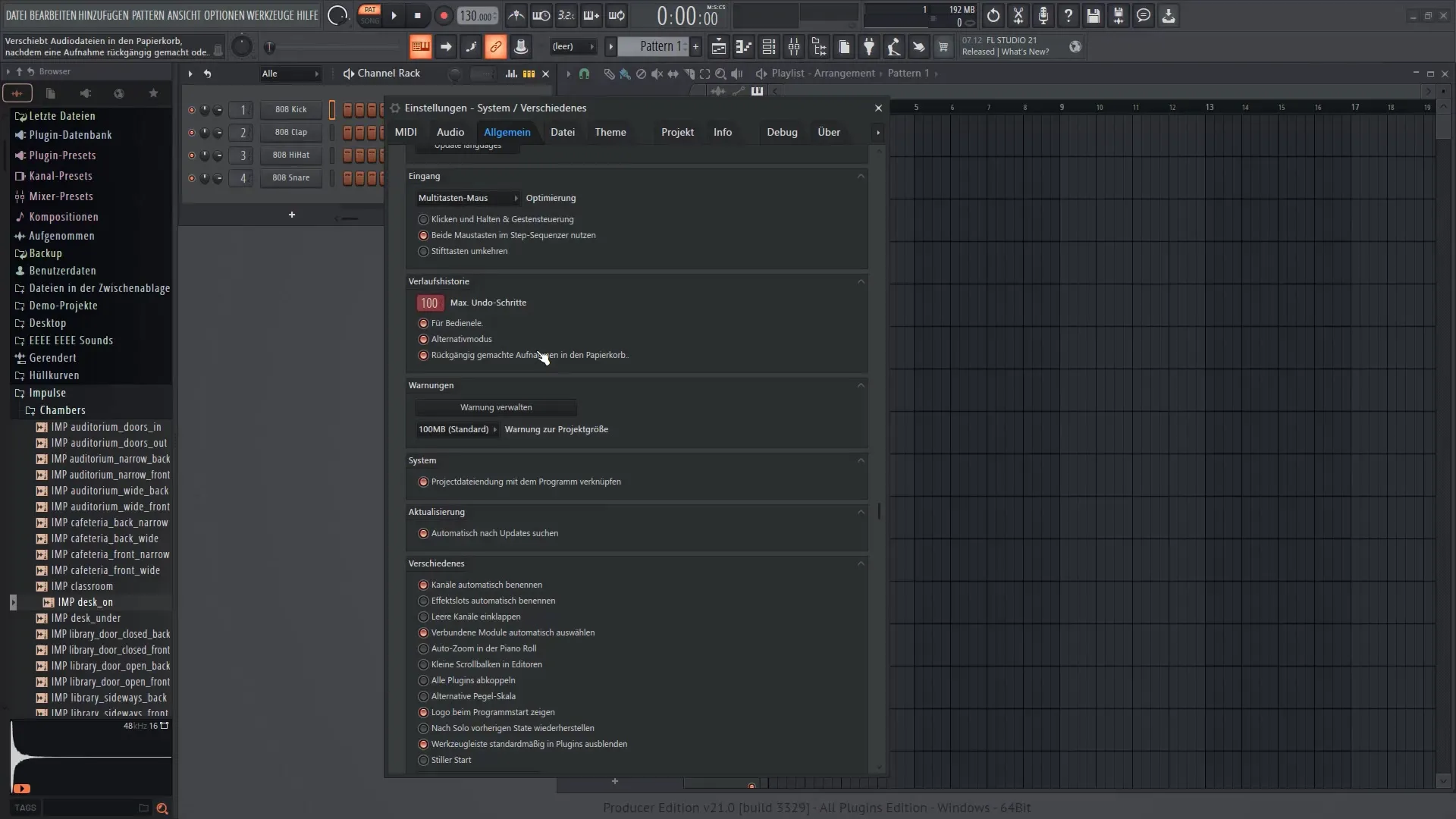Open the Mixer panel icon
The height and width of the screenshot is (819, 1456).
pos(794,47)
